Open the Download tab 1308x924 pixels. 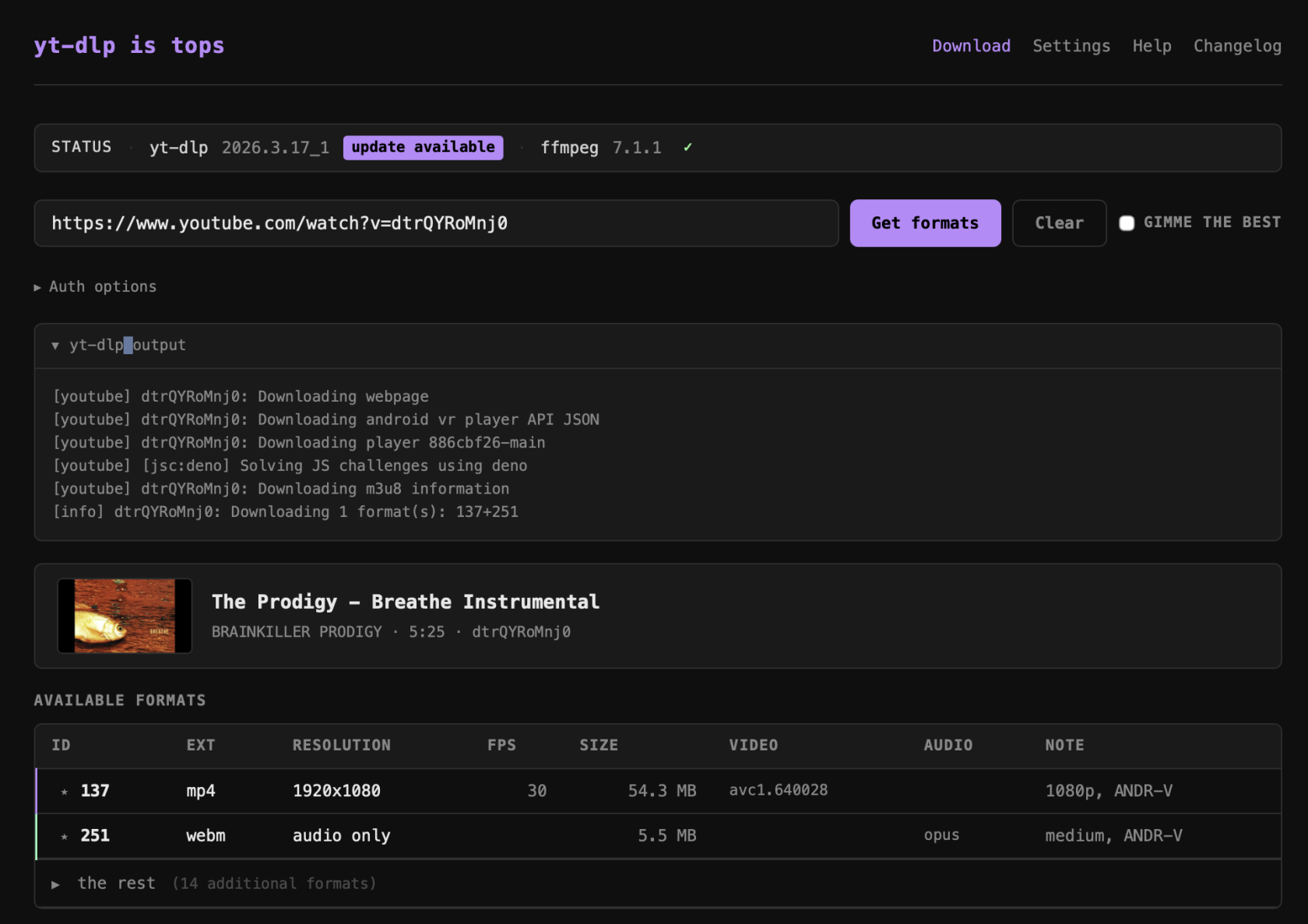tap(971, 46)
